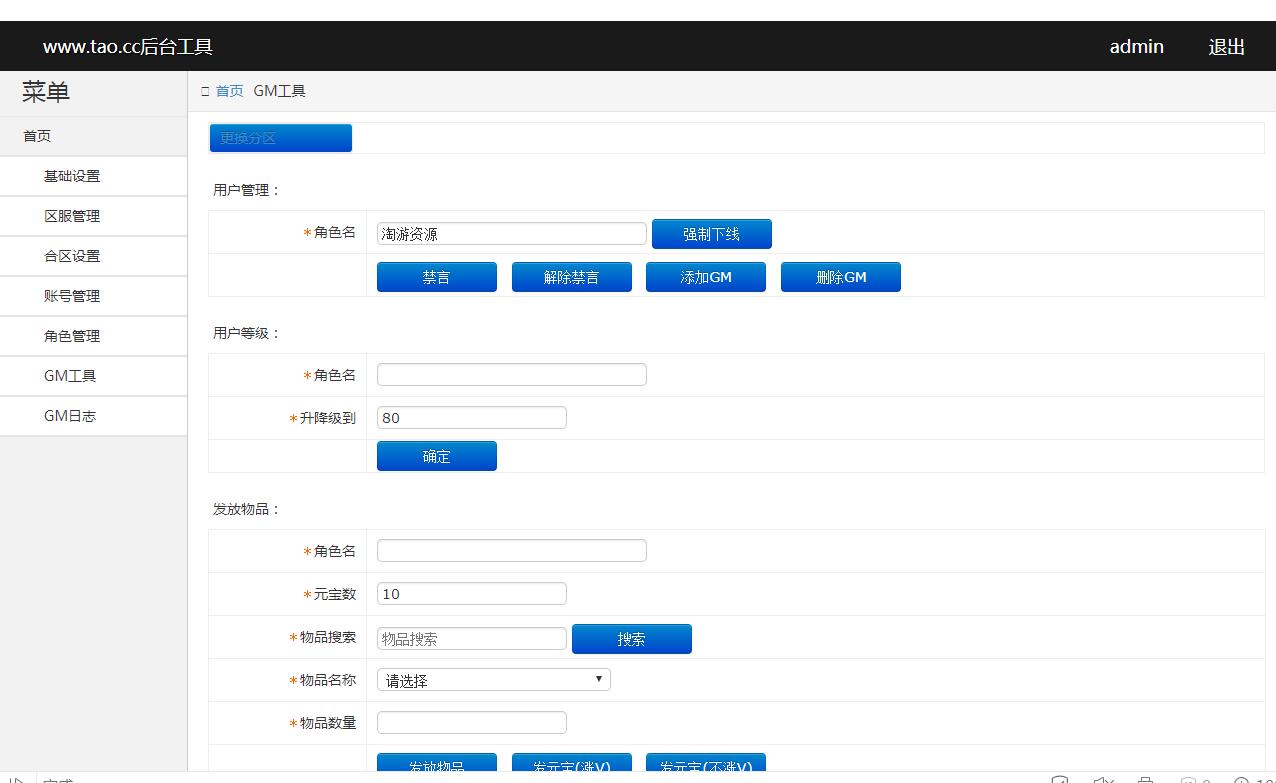Click the 添加GM button
Screen dimensions: 1276x783
click(705, 277)
